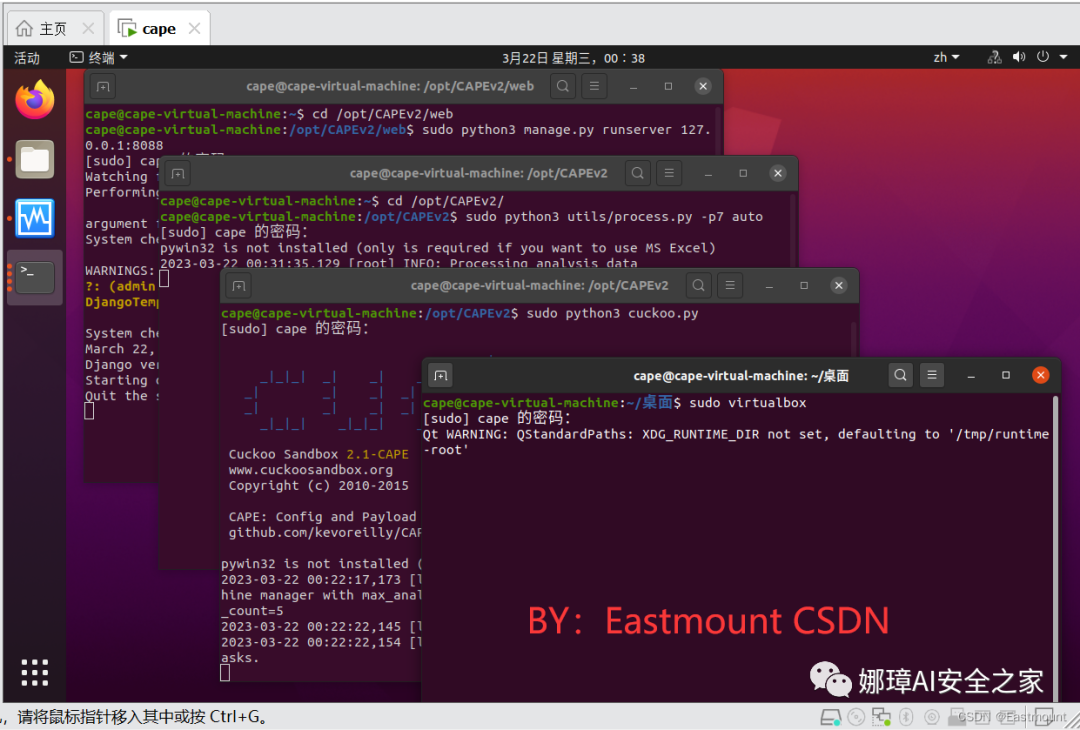Open search in the cuckoo.py terminal
Viewport: 1080px width, 730px height.
coord(698,285)
